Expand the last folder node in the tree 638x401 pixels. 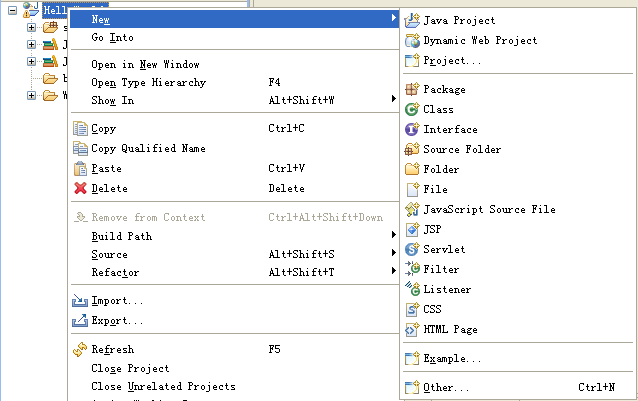point(31,96)
